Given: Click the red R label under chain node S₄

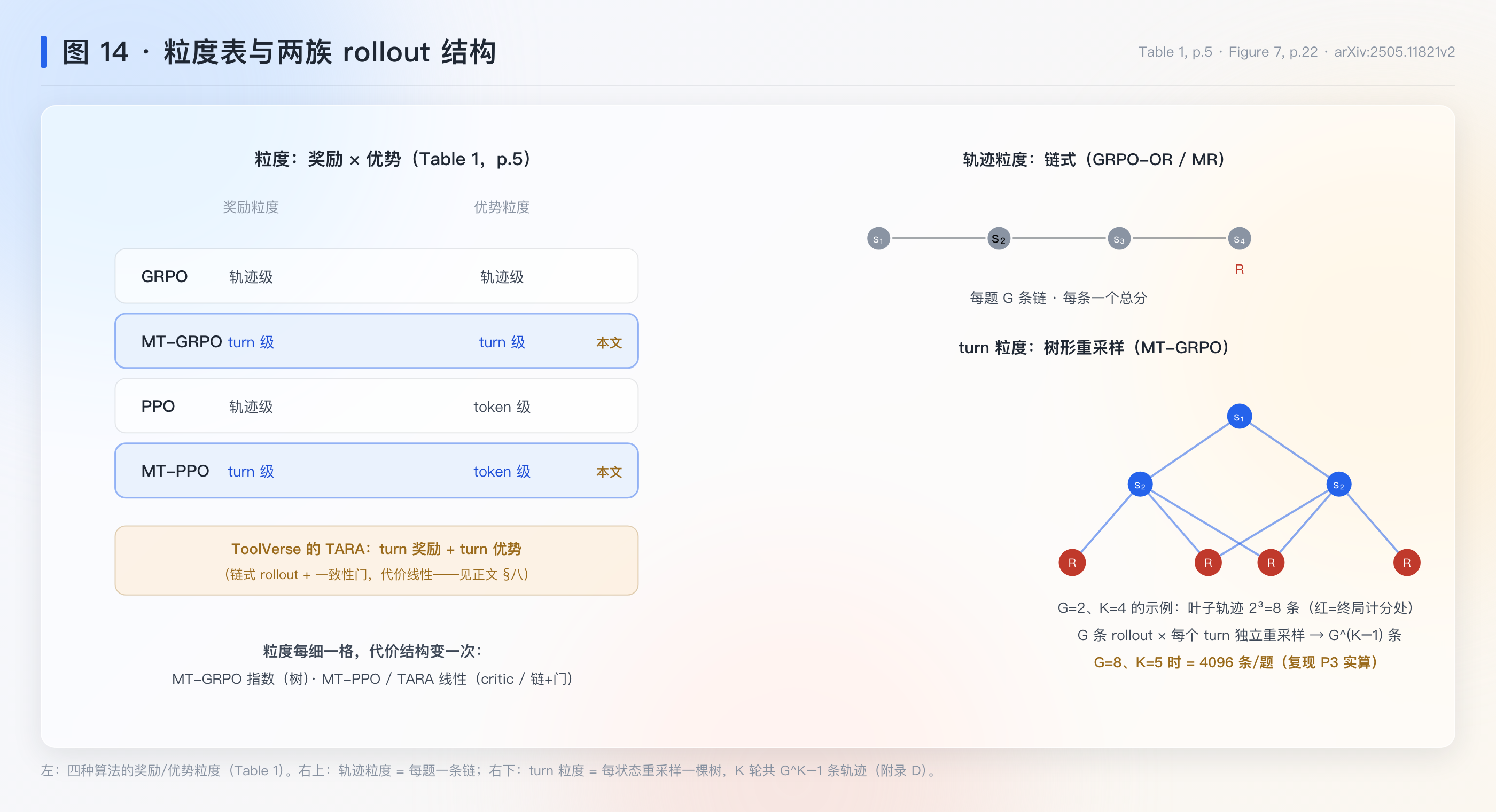Looking at the screenshot, I should pos(1238,269).
